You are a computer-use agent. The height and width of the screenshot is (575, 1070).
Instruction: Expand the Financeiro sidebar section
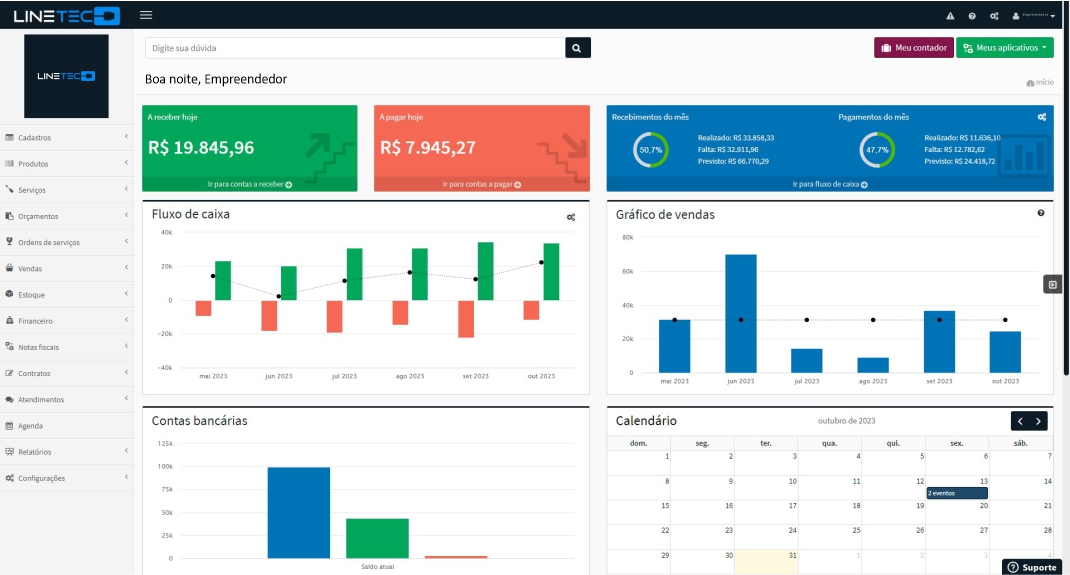click(66, 321)
